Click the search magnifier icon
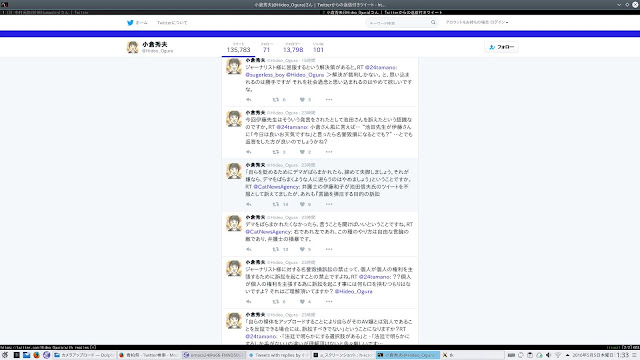 pos(433,22)
